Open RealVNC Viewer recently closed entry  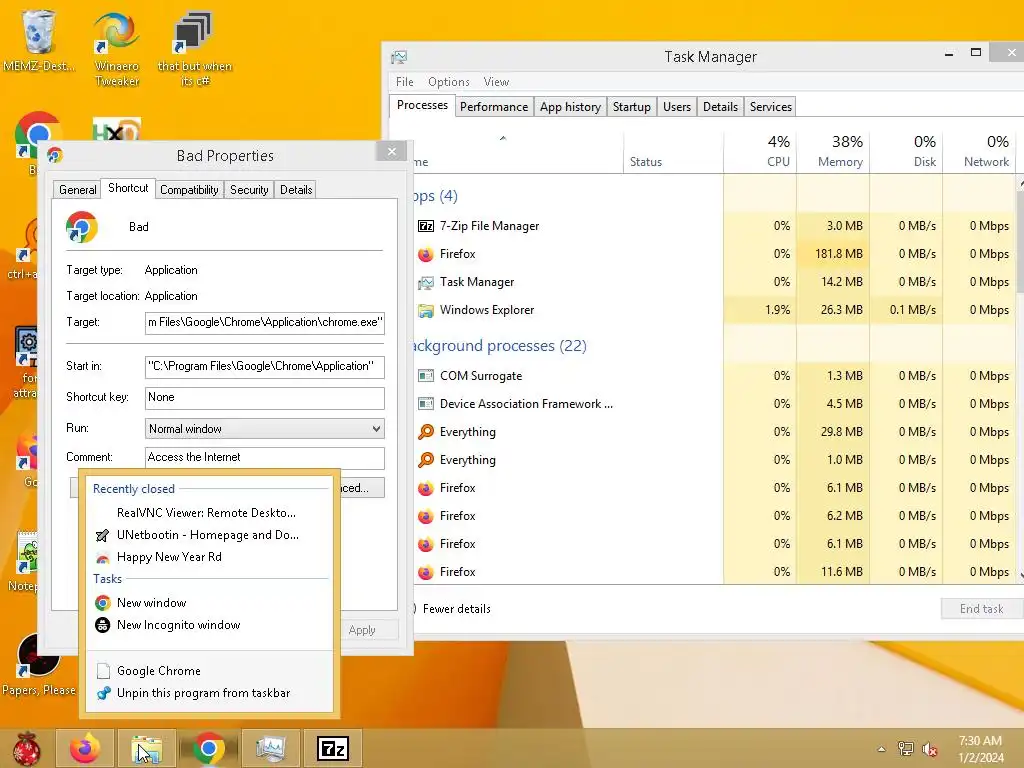click(x=210, y=513)
